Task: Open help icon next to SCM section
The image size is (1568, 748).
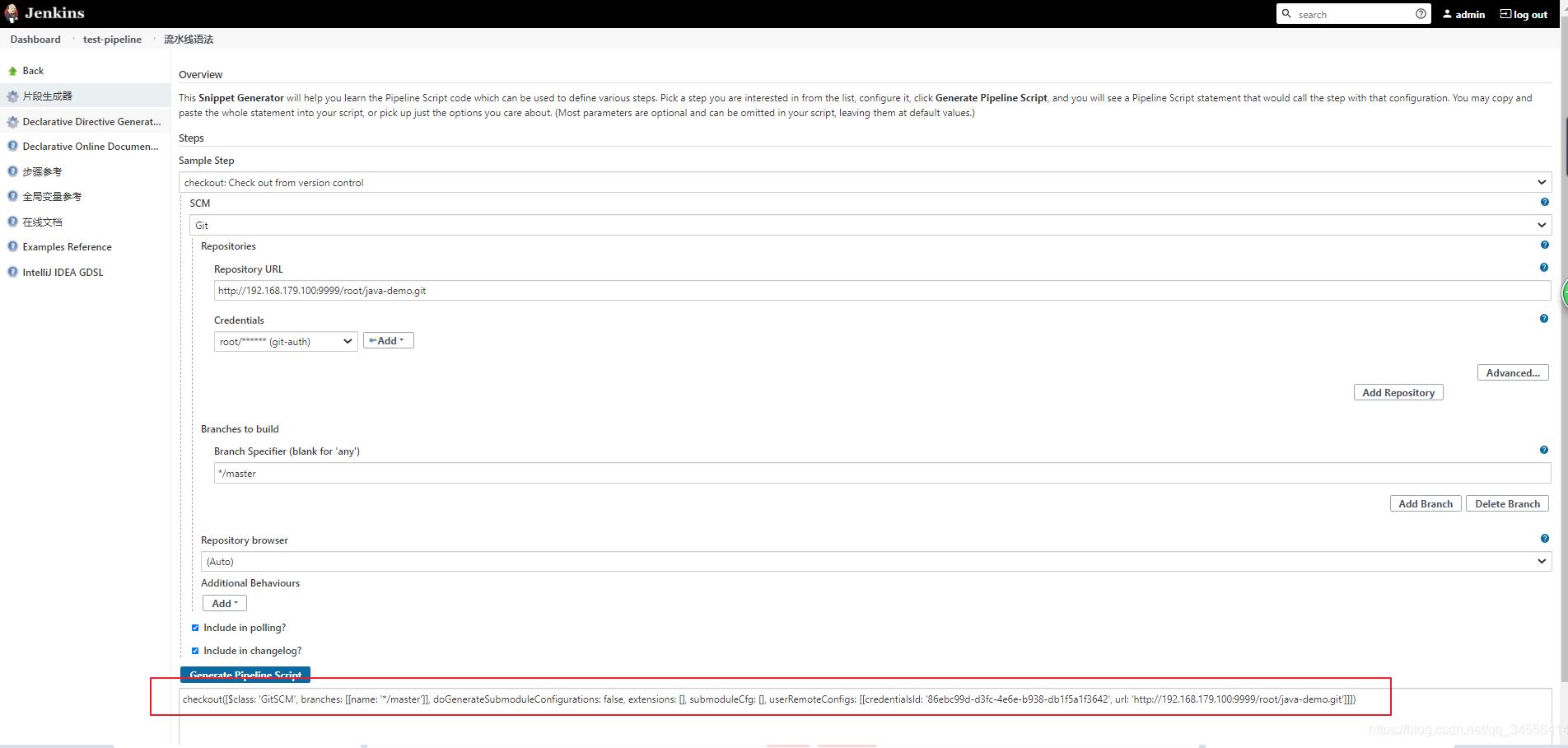Action: (x=1544, y=202)
